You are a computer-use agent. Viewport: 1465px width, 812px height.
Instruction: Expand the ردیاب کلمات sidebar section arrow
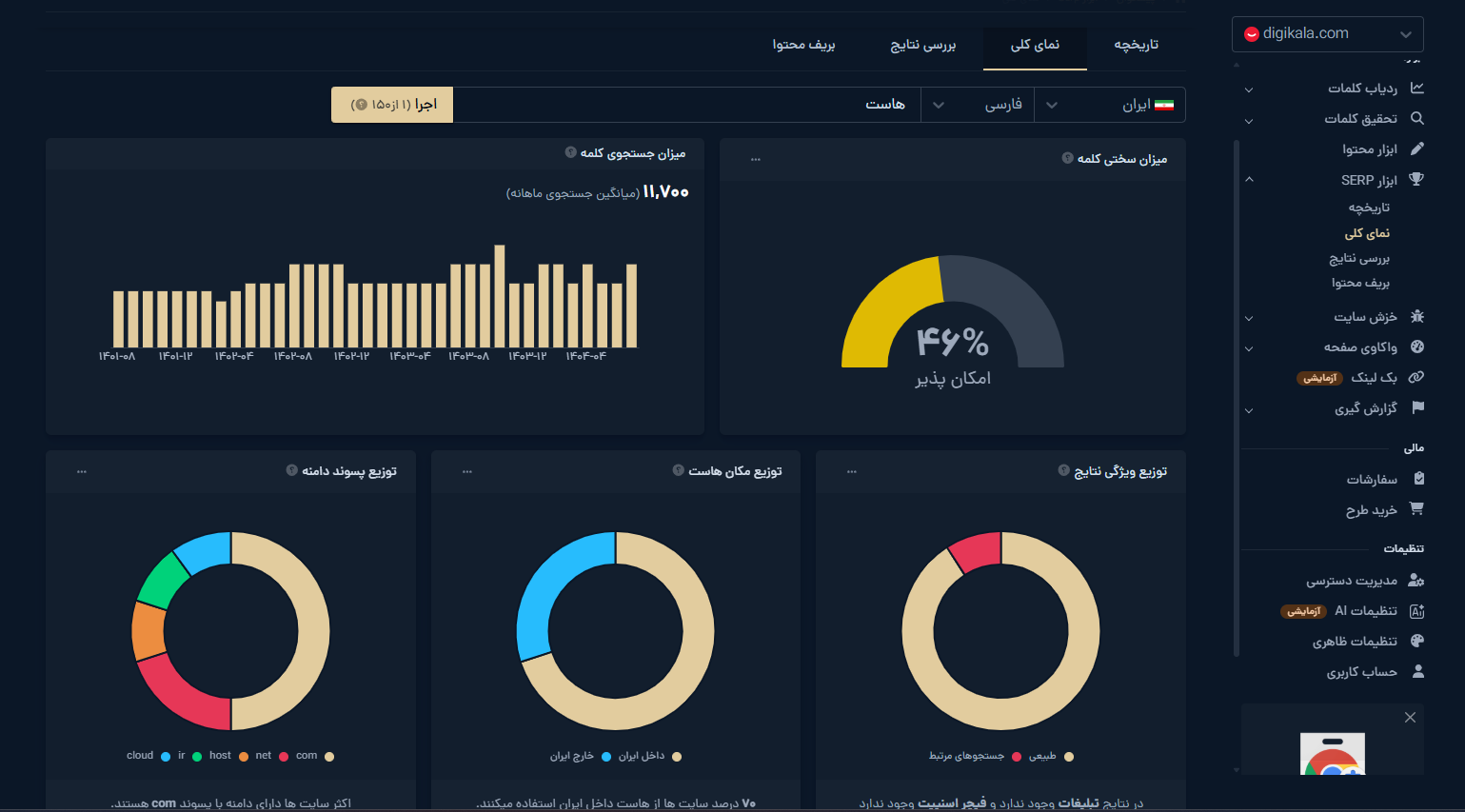pos(1249,89)
